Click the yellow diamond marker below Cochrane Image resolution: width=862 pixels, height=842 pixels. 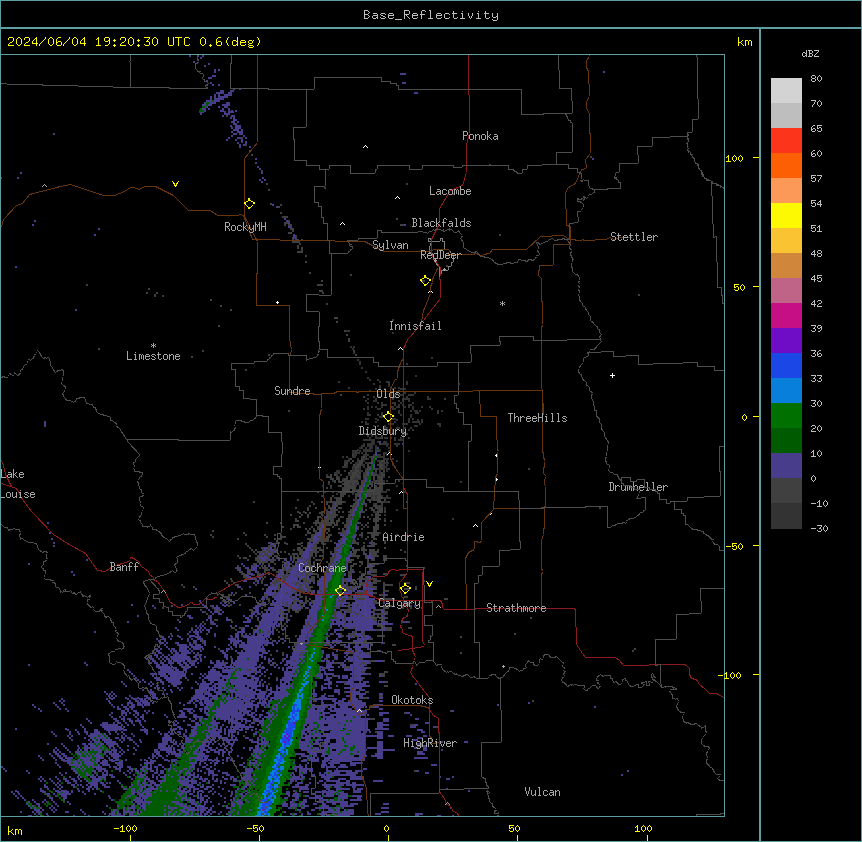341,591
